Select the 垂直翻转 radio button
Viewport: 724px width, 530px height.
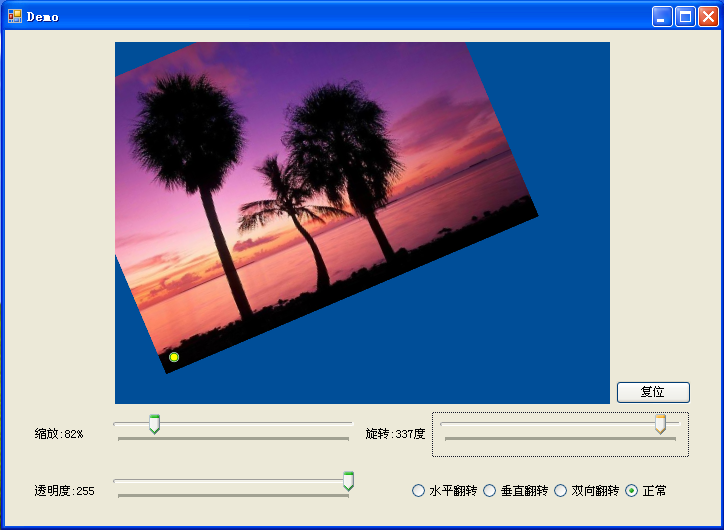[490, 491]
